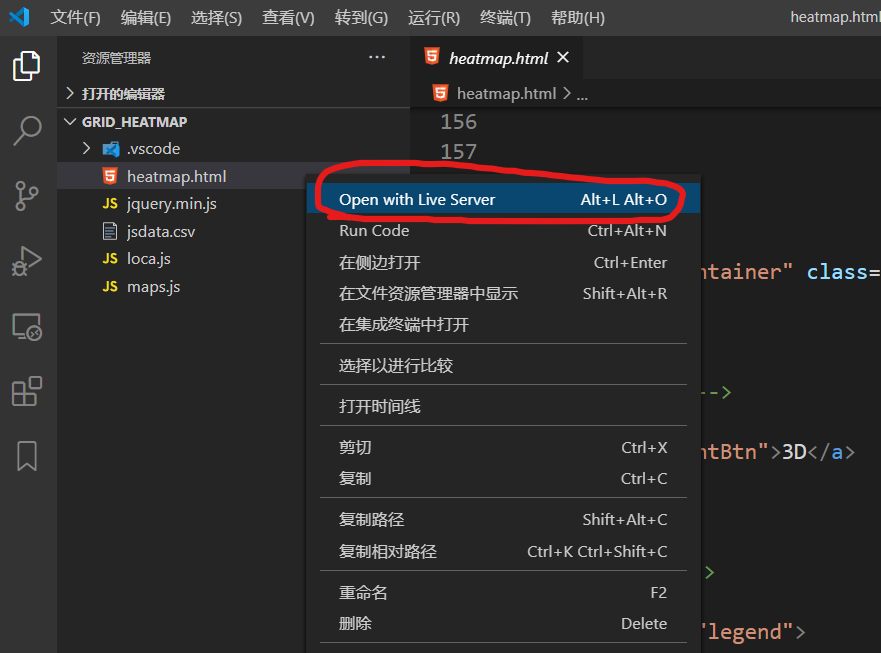Open the 编辑(E) menu
Screen dimensions: 881x653
pos(146,17)
